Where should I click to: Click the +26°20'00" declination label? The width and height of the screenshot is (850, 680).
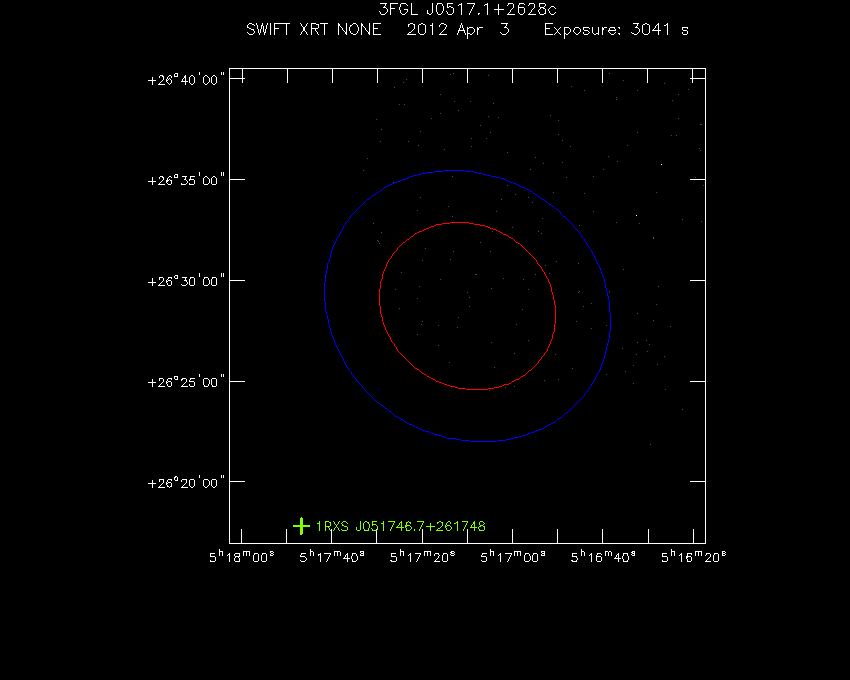(x=186, y=483)
